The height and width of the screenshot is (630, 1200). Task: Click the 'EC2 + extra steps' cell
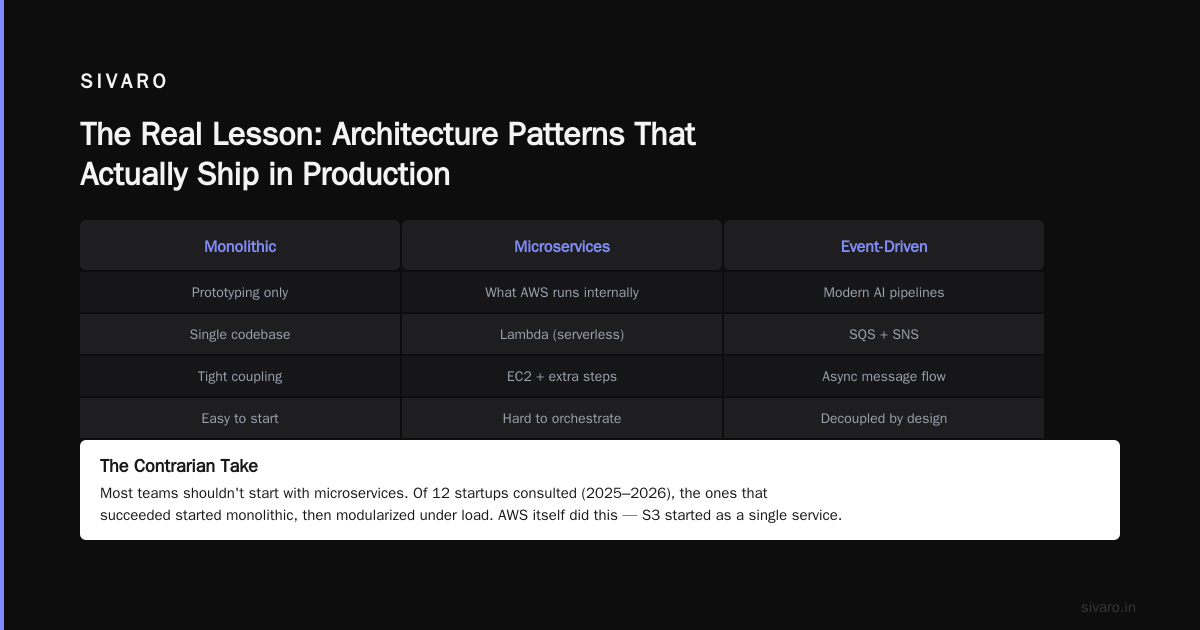pos(562,376)
